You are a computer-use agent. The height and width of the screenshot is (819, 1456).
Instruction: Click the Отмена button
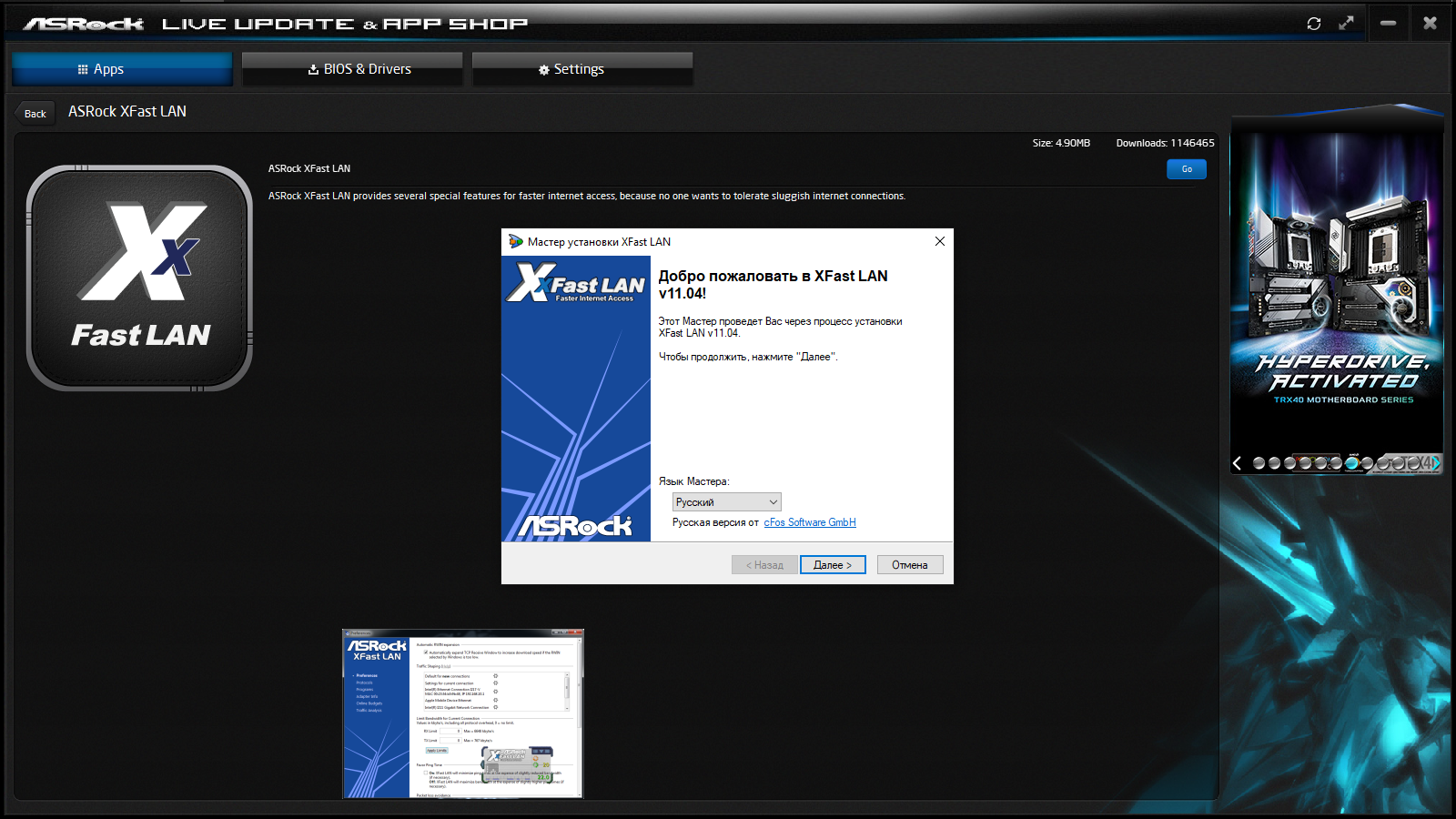pyautogui.click(x=910, y=565)
